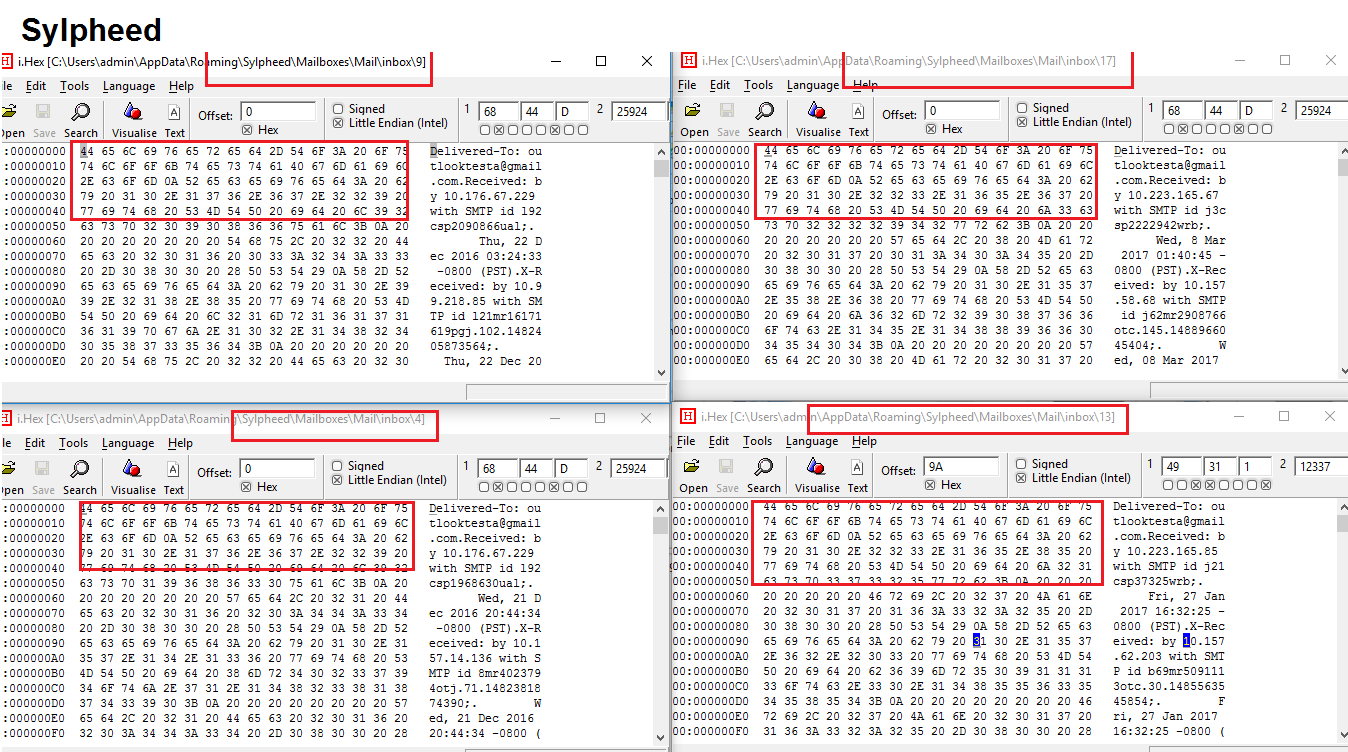Click the Offset field in inbox\17 window
This screenshot has width=1348, height=752.
pyautogui.click(x=962, y=110)
